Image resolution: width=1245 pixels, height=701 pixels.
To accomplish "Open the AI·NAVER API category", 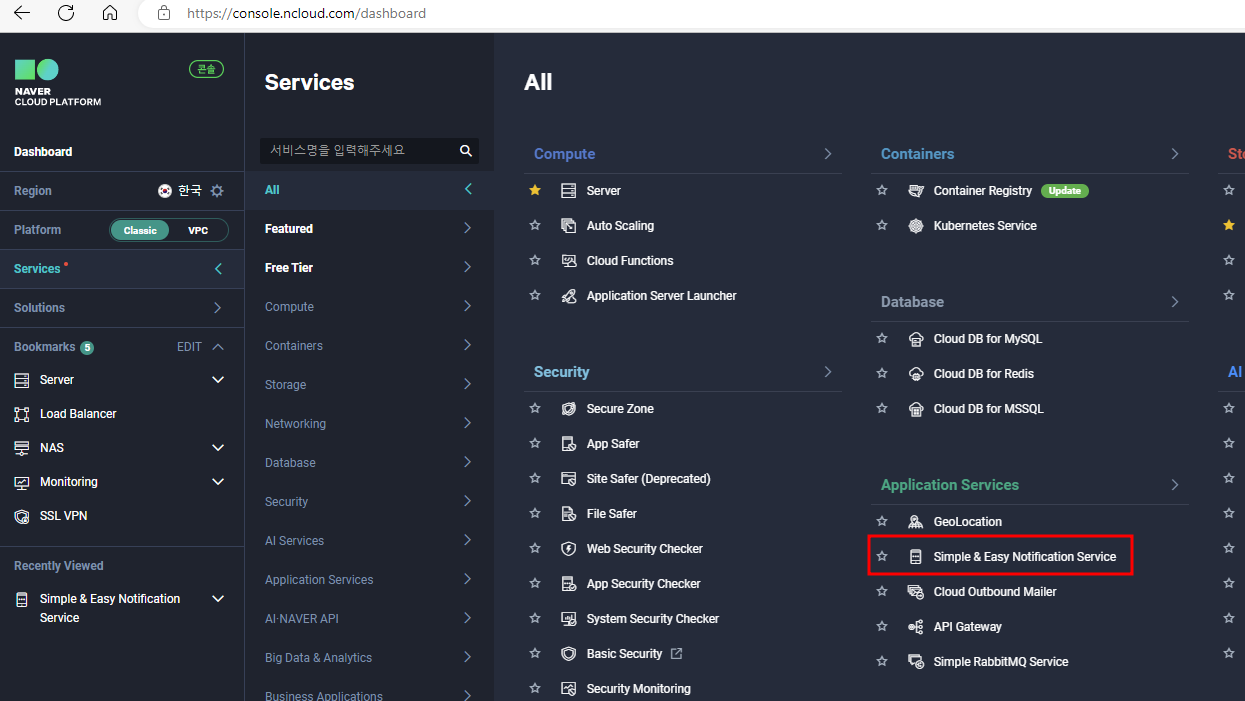I will (370, 619).
